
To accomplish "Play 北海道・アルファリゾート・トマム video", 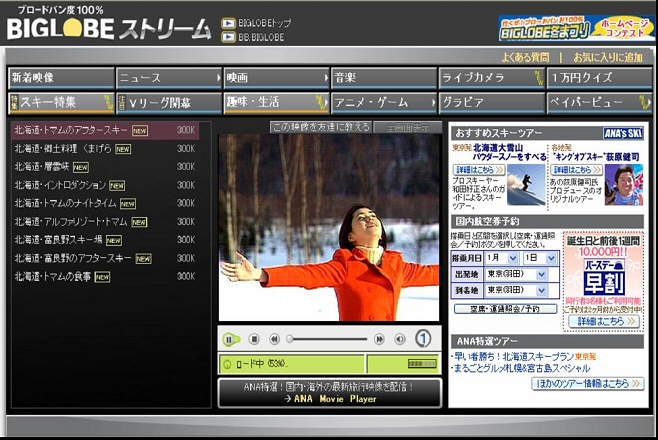I will [105, 222].
